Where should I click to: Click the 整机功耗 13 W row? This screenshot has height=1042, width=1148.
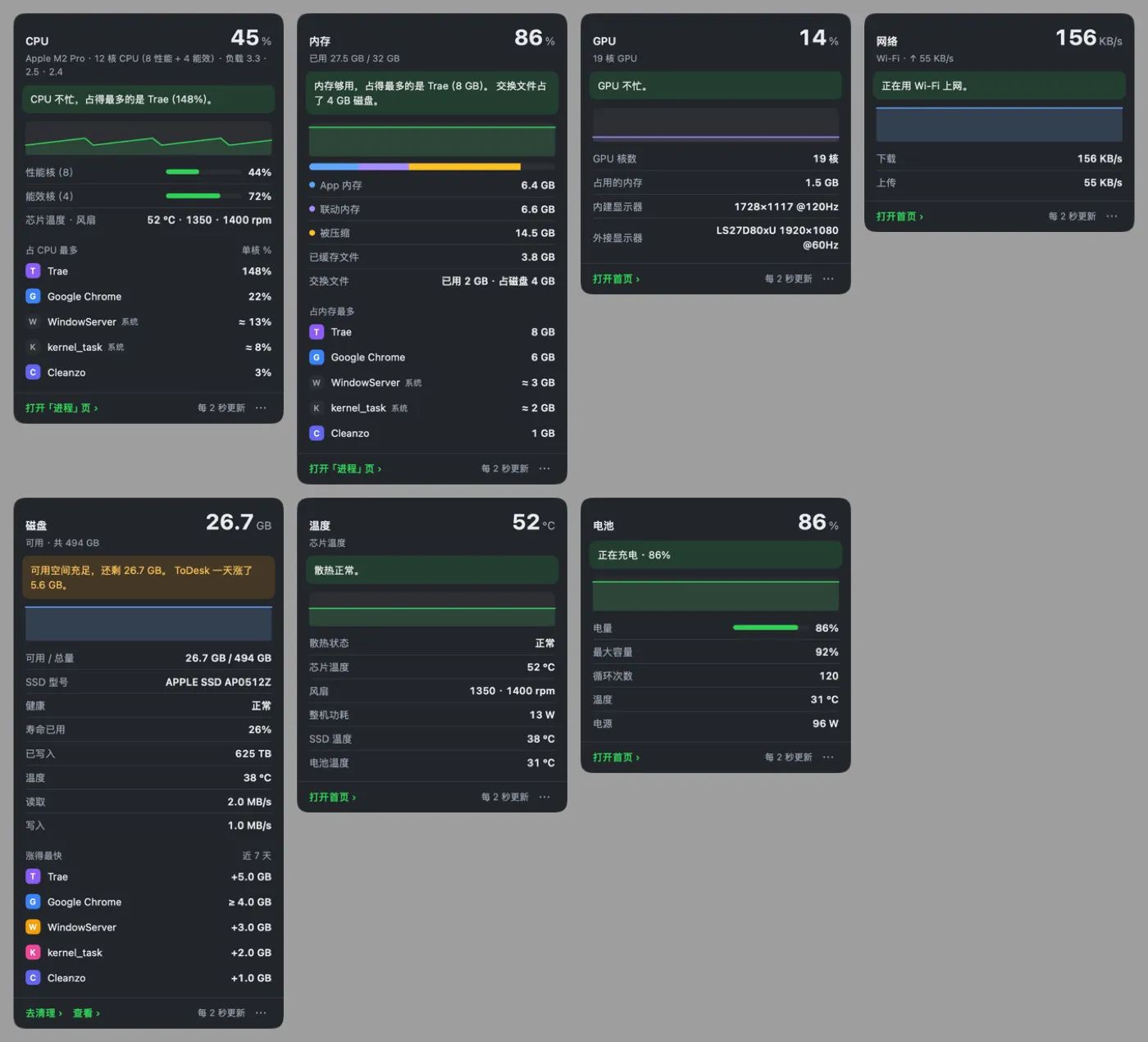tap(432, 715)
